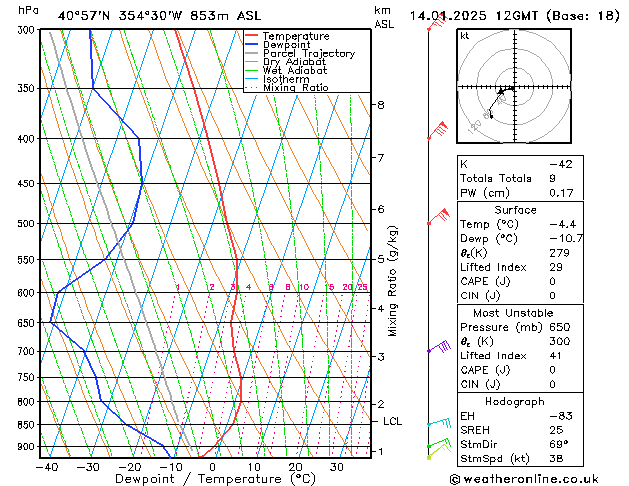This screenshot has height=486, width=629.
Task: Click the 'Dewpoint / Temperature (°C)' axis title
Action: 215,479
